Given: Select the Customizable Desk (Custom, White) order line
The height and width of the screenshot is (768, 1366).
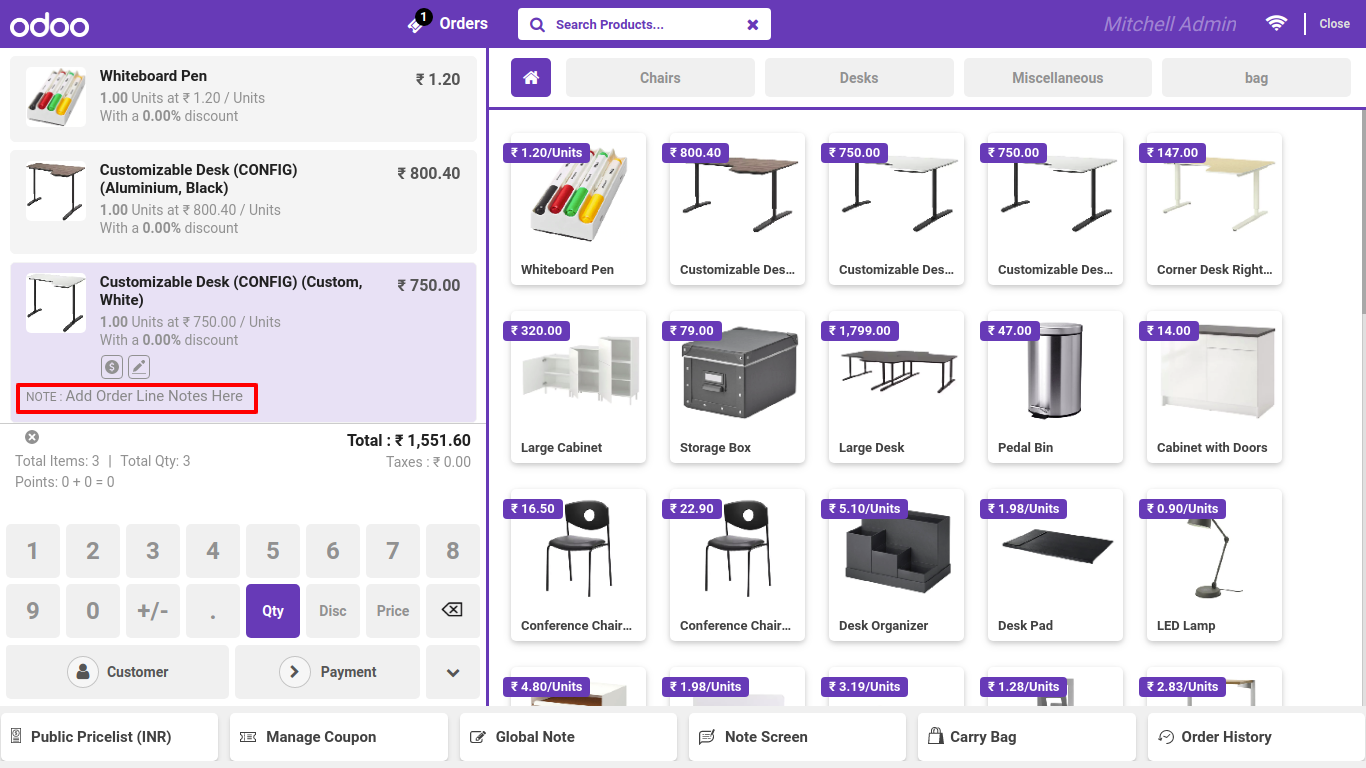Looking at the screenshot, I should point(243,342).
